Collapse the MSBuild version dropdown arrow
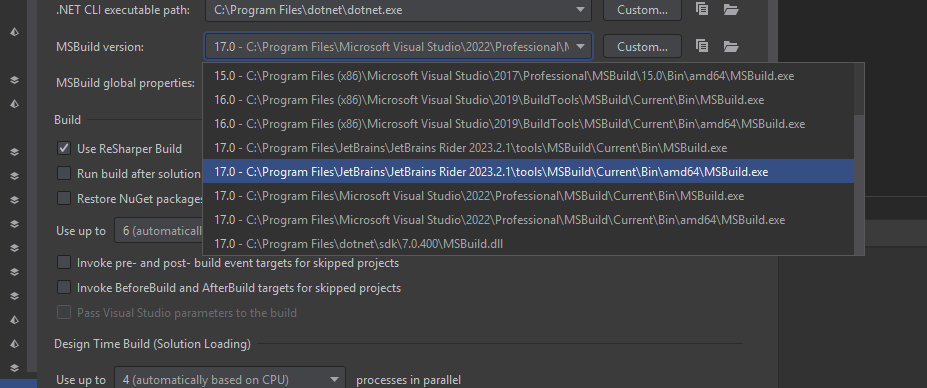 (x=581, y=46)
